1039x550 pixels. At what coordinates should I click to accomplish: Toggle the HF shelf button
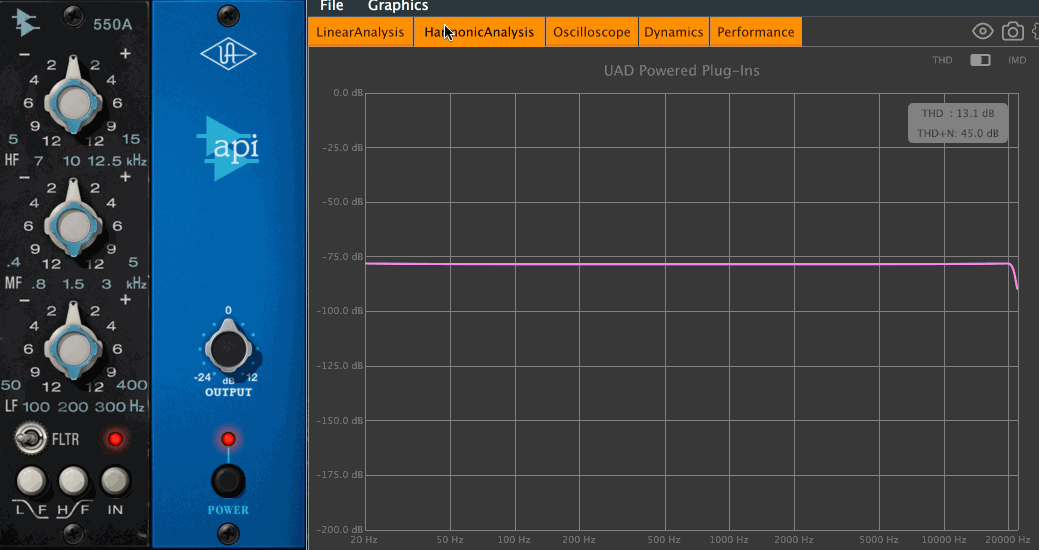[x=73, y=482]
